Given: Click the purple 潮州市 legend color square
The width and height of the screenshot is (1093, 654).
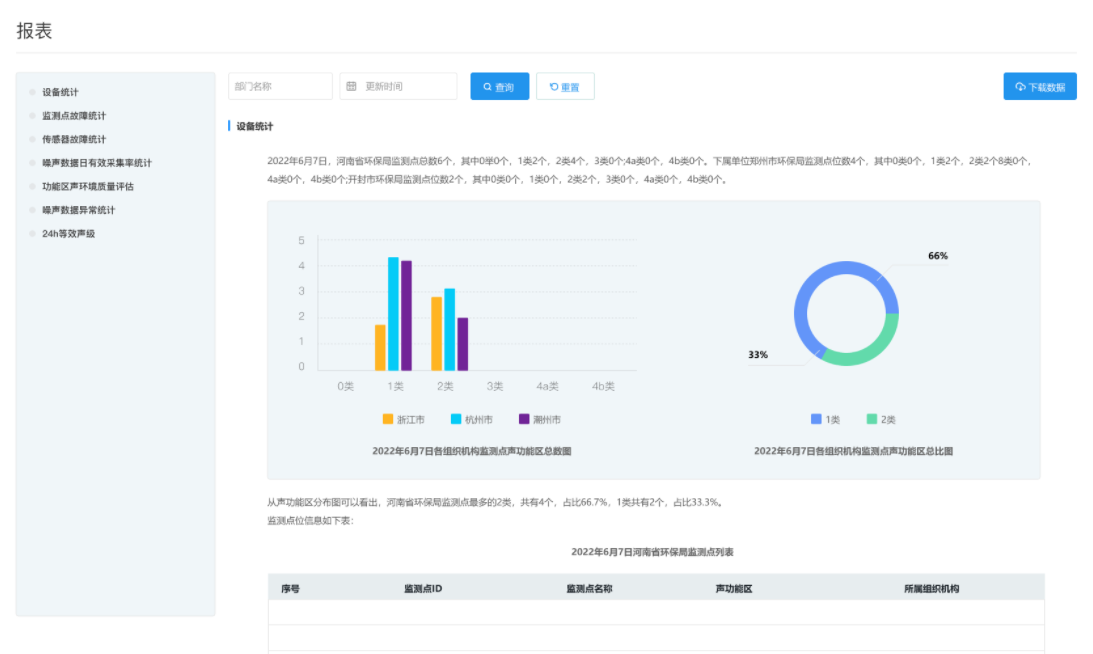Looking at the screenshot, I should coord(523,417).
